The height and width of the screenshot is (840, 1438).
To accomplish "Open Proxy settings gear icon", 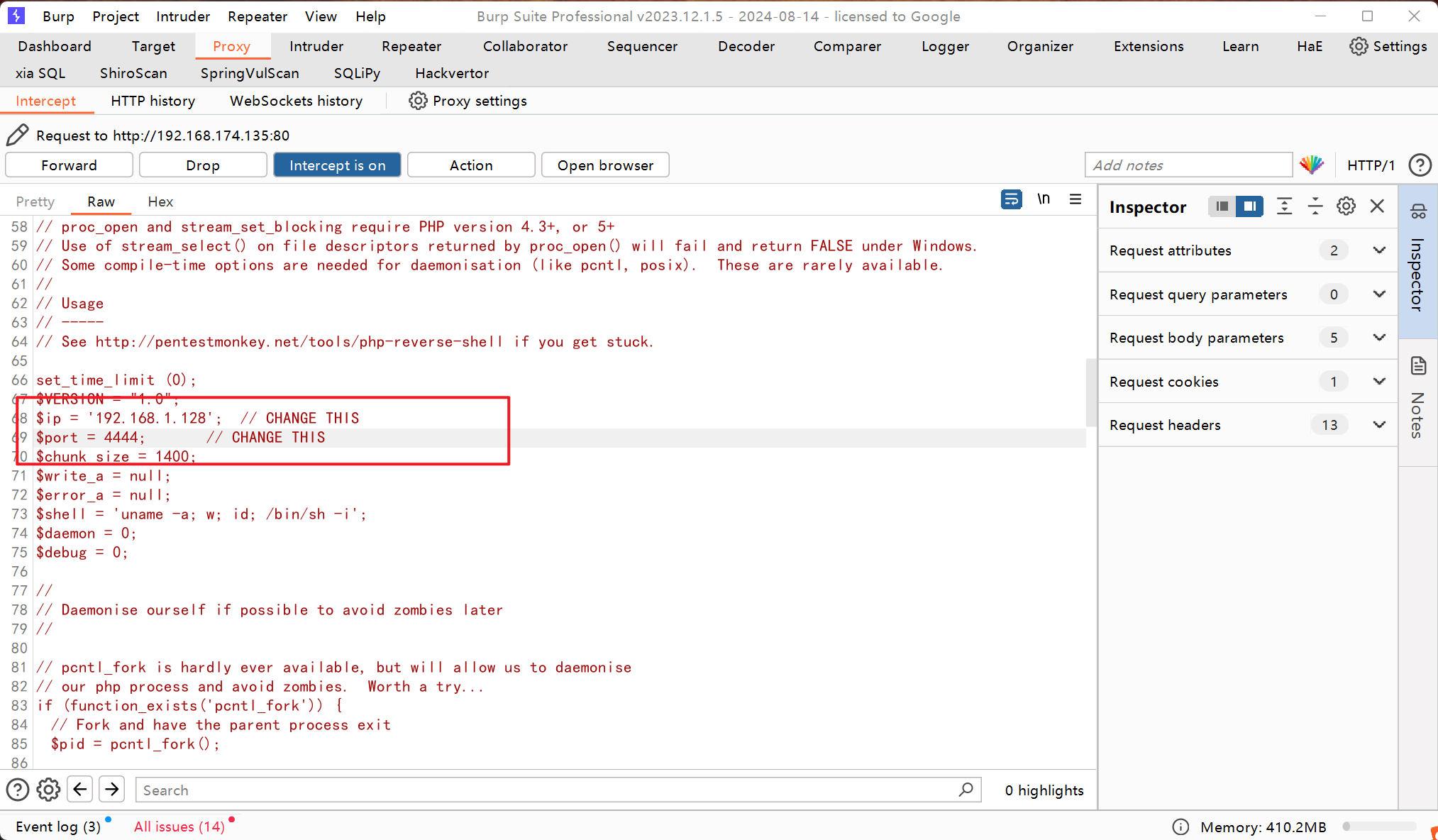I will (418, 101).
